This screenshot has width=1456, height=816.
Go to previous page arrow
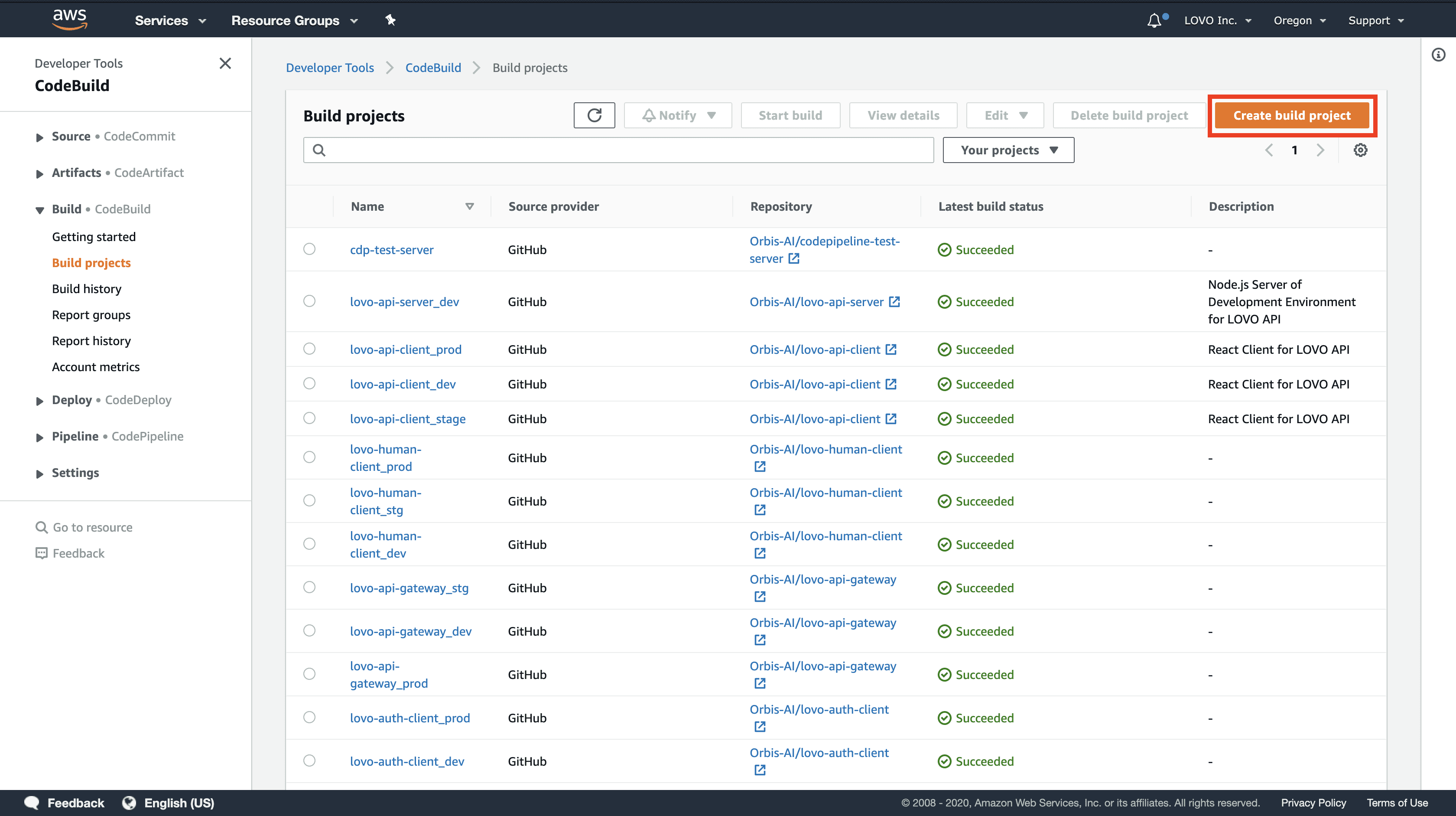[1269, 150]
